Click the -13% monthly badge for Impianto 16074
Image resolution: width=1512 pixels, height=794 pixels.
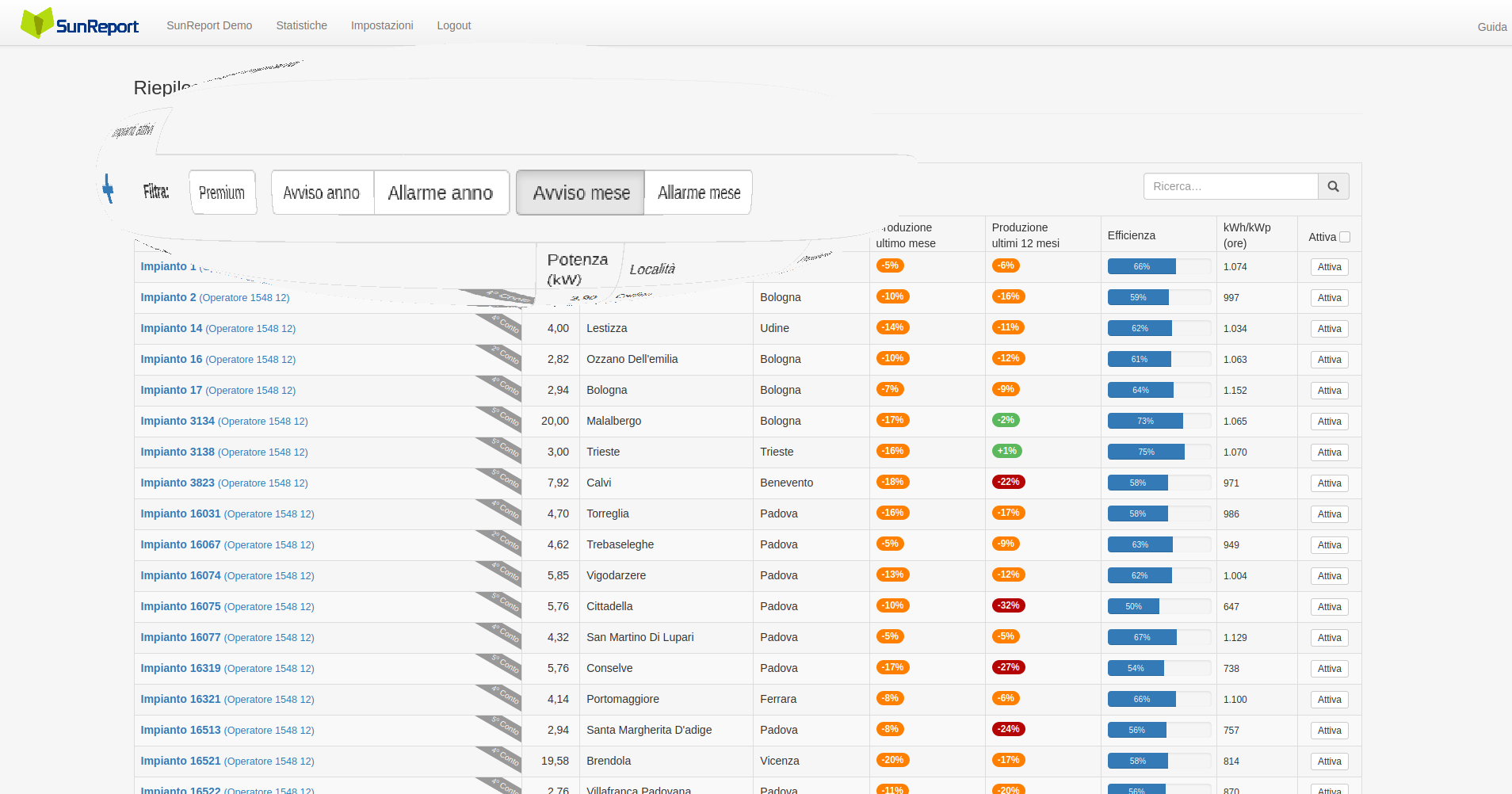click(x=893, y=575)
